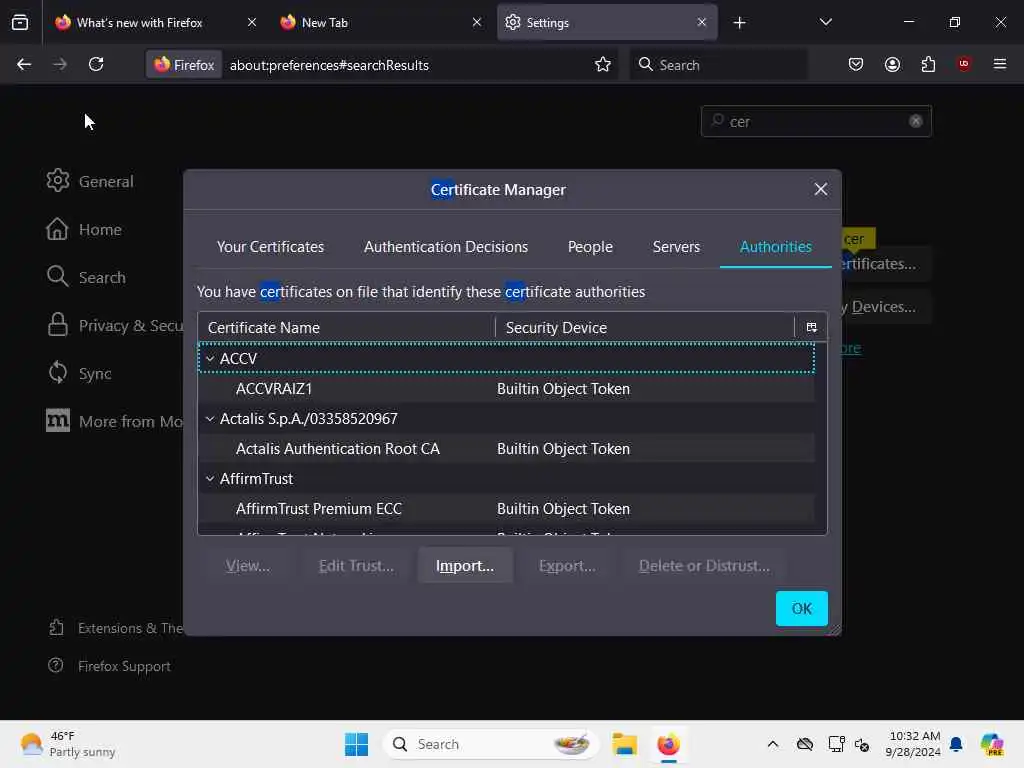Switch to Authentication Decisions tab
The width and height of the screenshot is (1024, 768).
tap(446, 246)
